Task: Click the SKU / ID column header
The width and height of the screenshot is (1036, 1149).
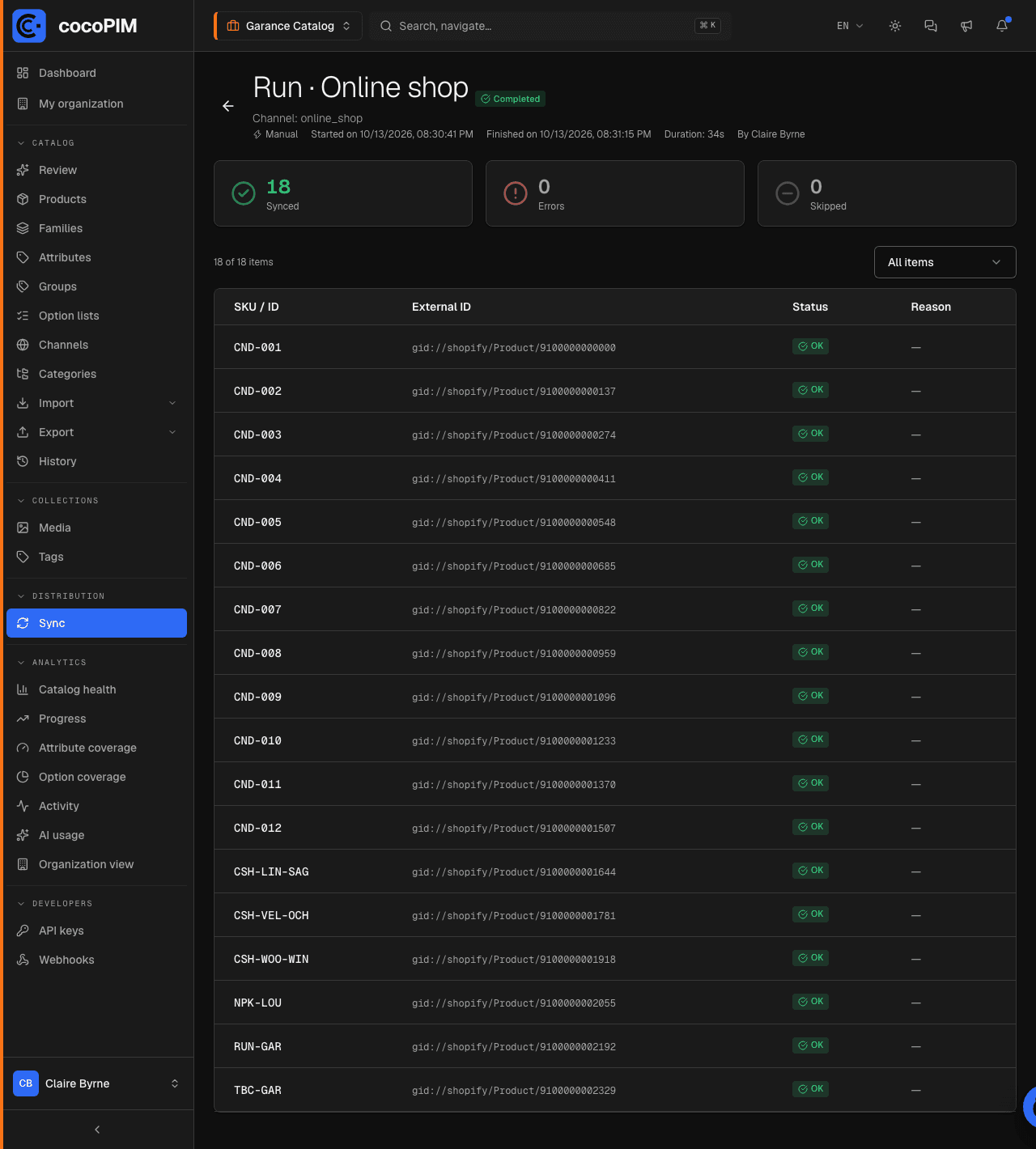Action: click(x=257, y=307)
